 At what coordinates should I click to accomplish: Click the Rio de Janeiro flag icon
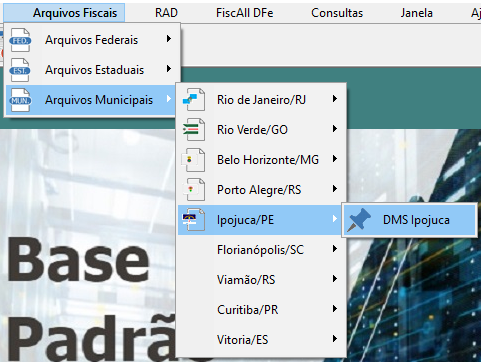click(x=194, y=99)
